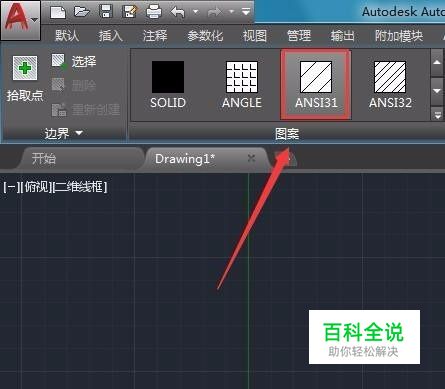This screenshot has width=445, height=389.
Task: Click the 俯视 view controls label
Action: click(36, 187)
